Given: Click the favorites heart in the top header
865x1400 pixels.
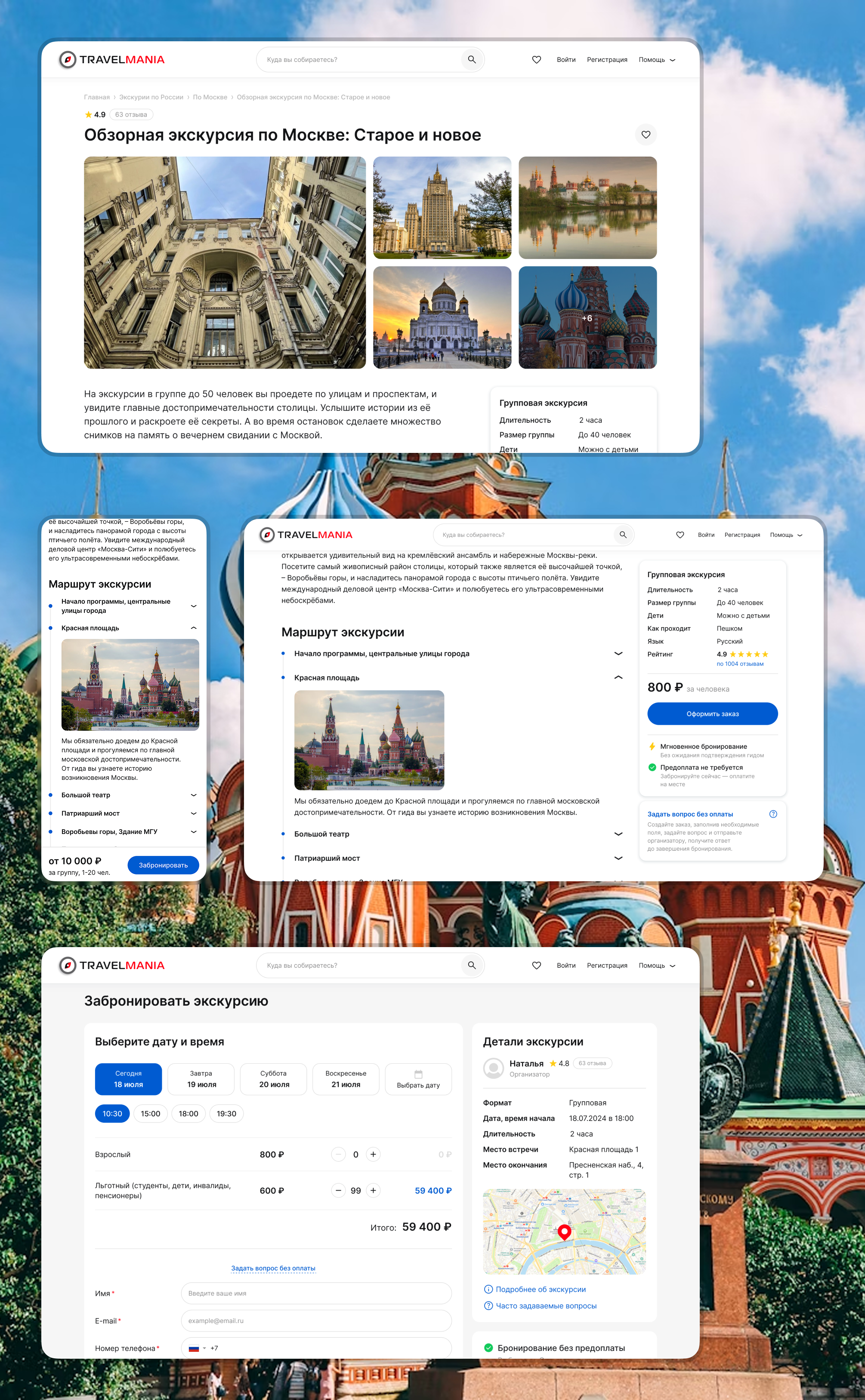Looking at the screenshot, I should (x=536, y=59).
